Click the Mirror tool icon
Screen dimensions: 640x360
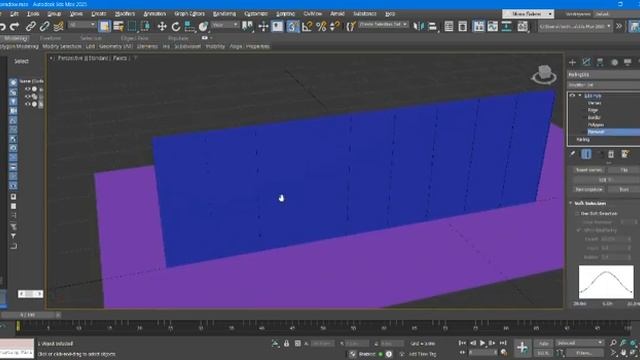pyautogui.click(x=418, y=27)
